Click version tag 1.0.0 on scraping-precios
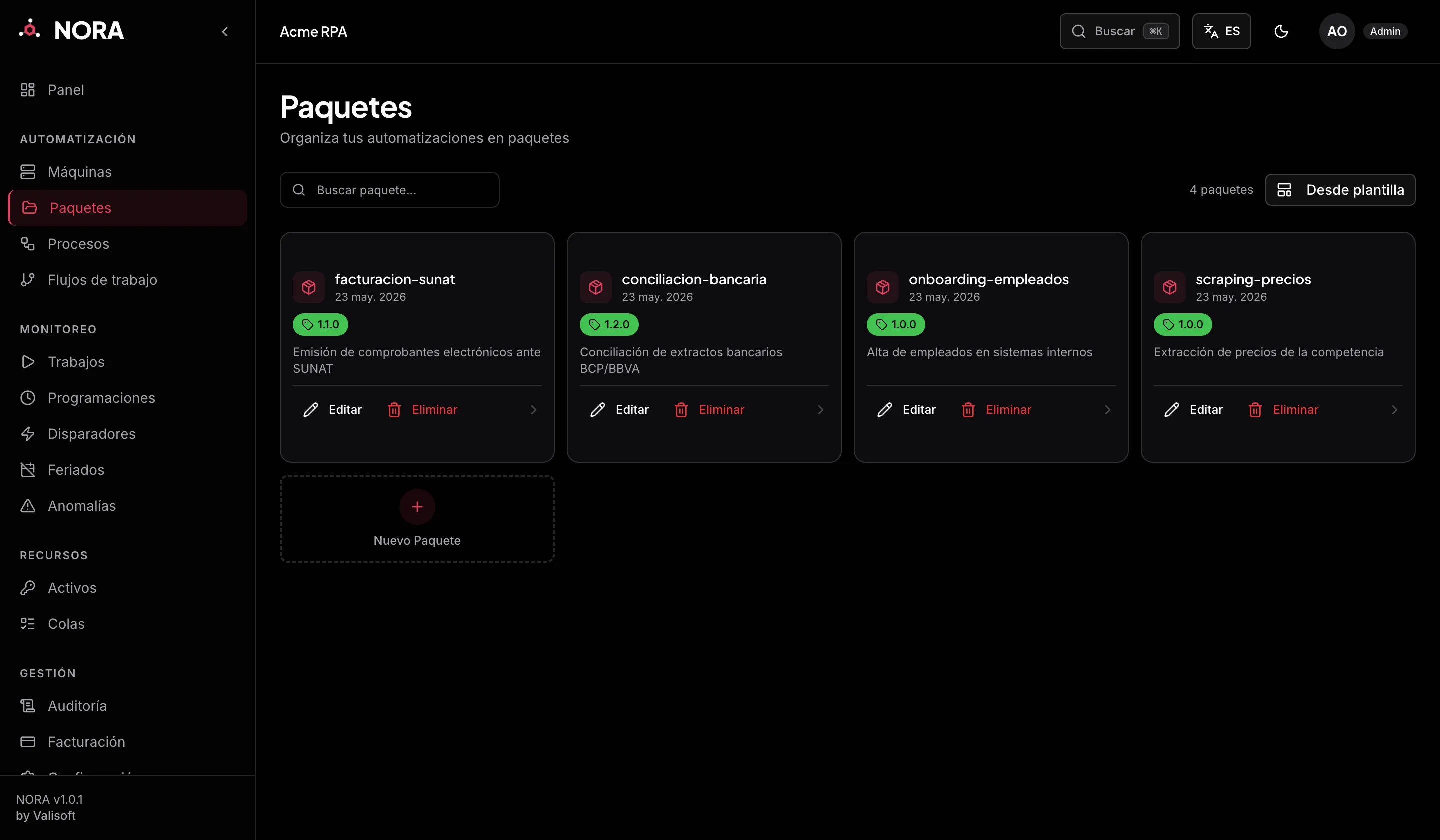The image size is (1440, 840). point(1183,324)
